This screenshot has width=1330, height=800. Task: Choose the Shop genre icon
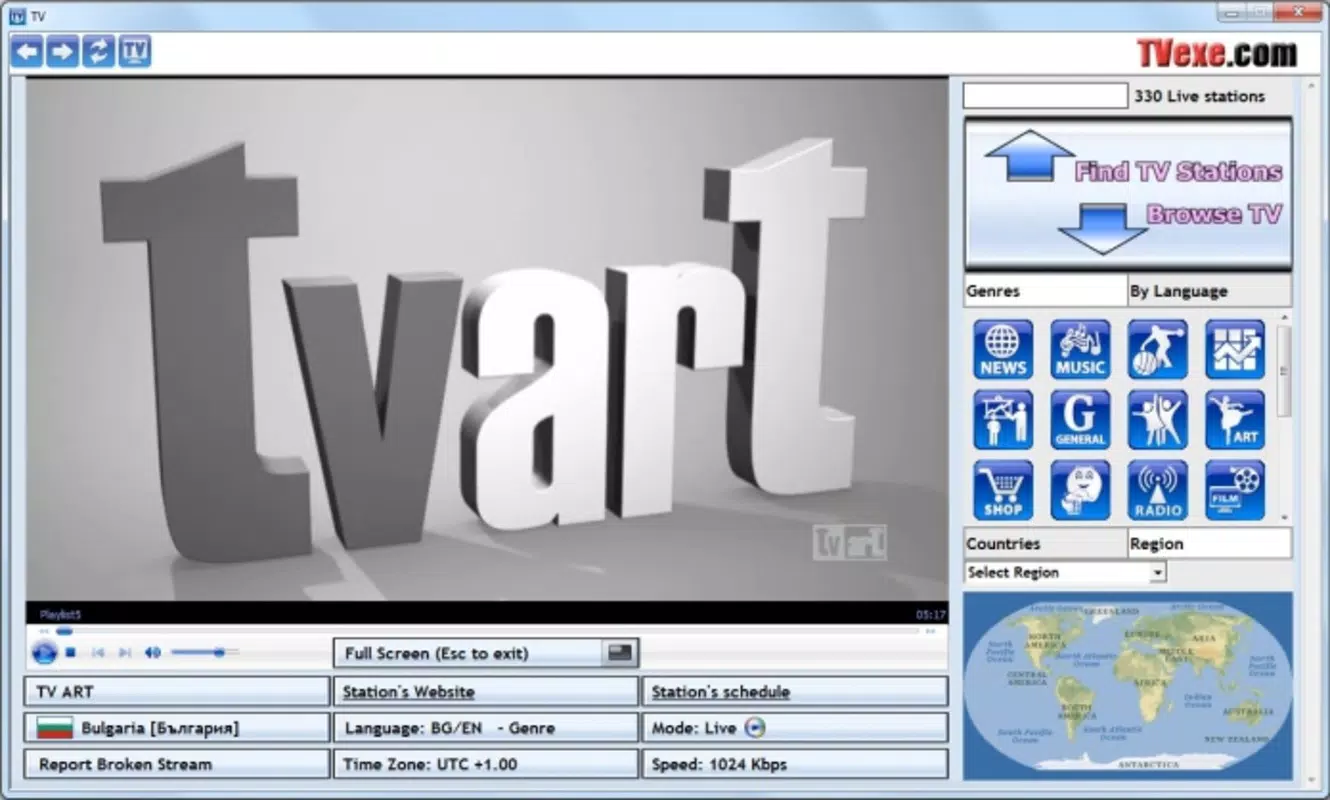coord(1003,490)
